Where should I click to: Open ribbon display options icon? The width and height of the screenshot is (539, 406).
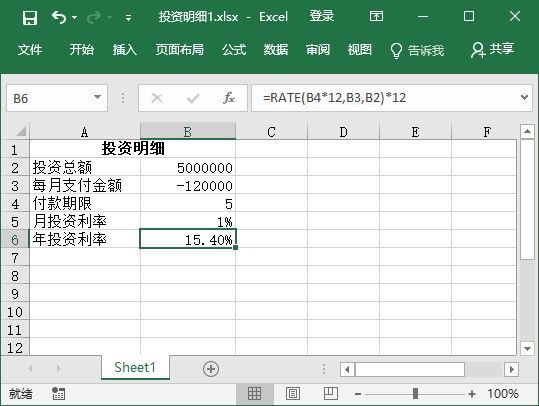(376, 16)
